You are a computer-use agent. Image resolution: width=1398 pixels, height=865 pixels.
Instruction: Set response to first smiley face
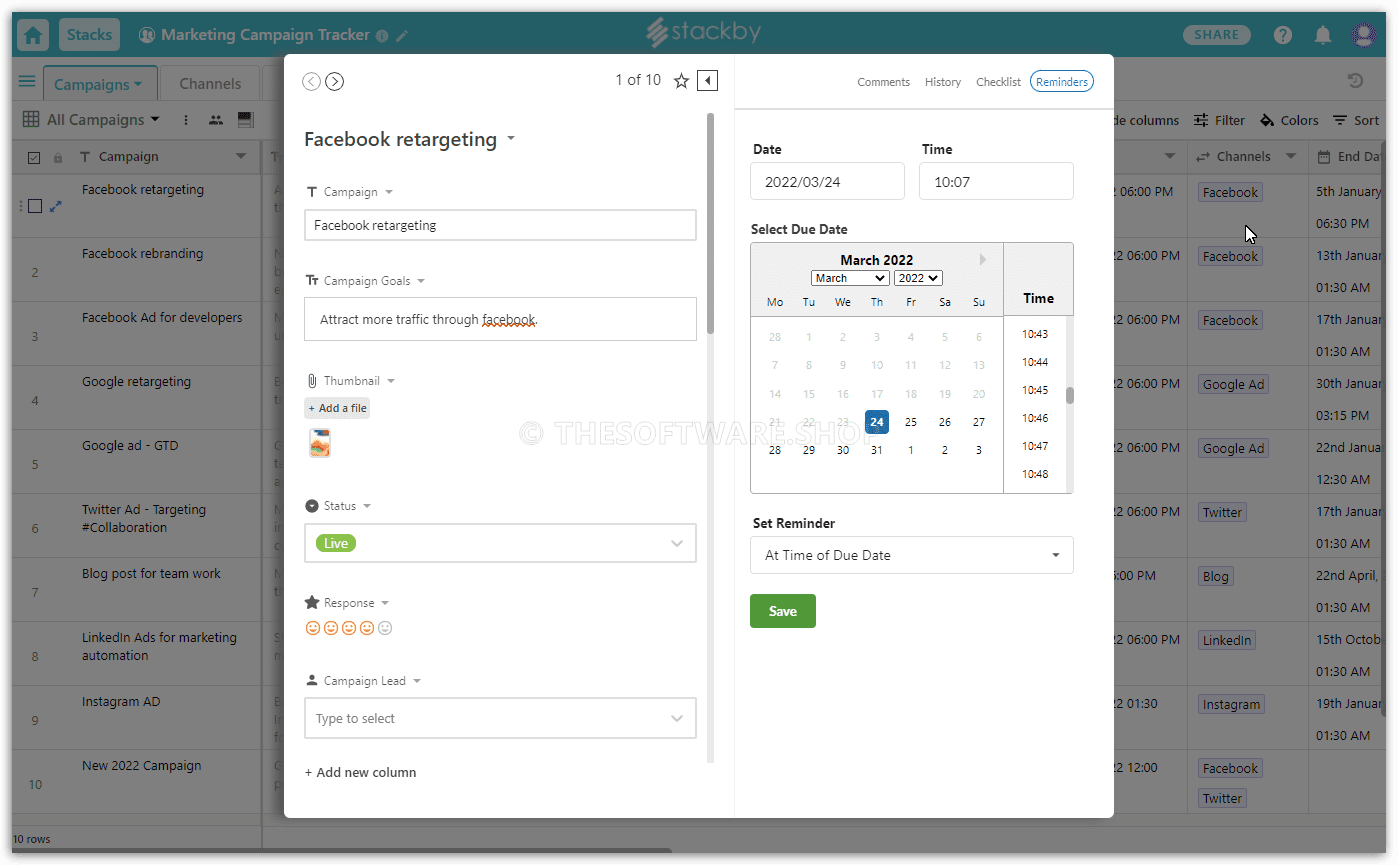(312, 628)
